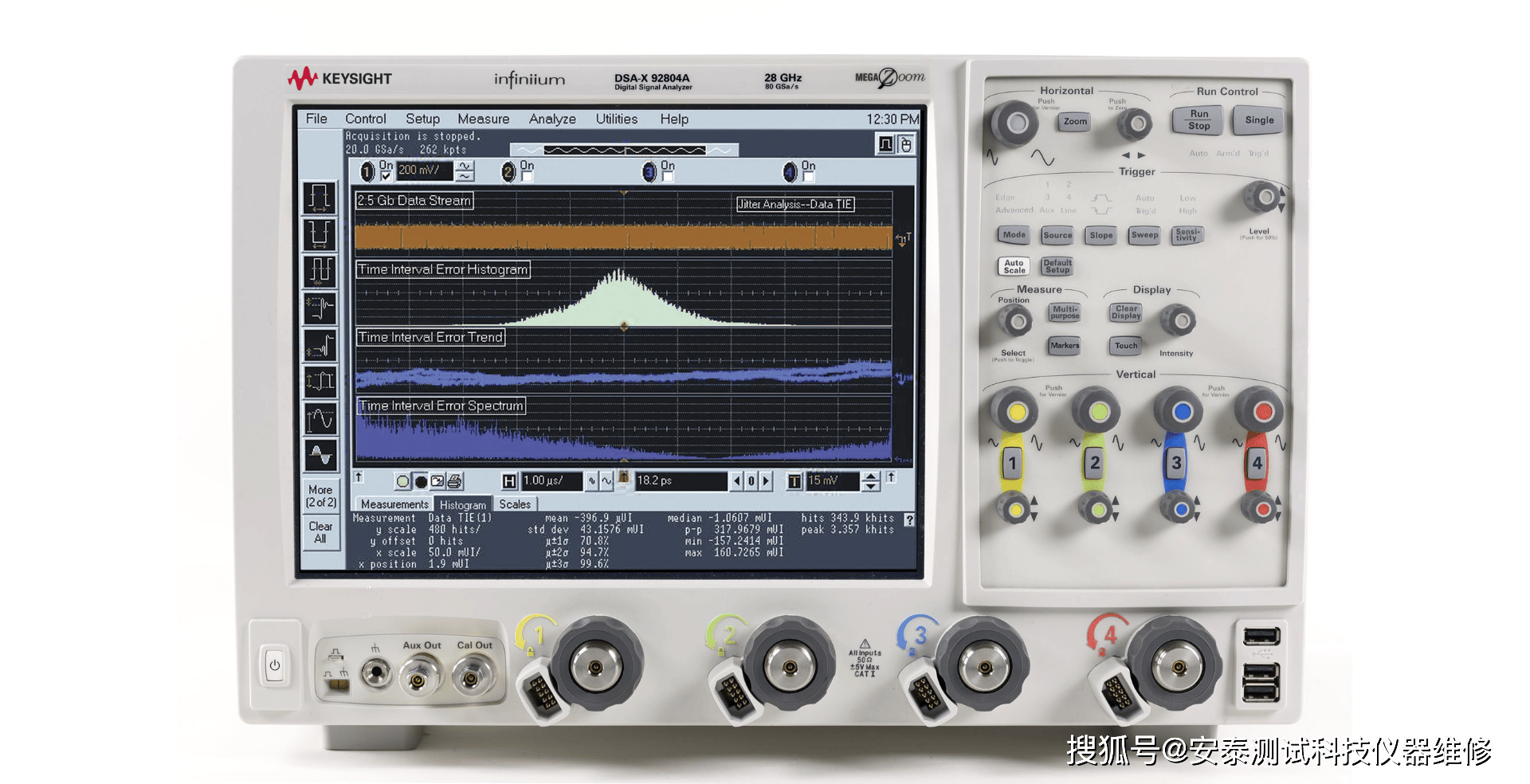Viewport: 1530px width, 784px height.
Task: Click the mouse icon at top right
Action: tap(905, 144)
